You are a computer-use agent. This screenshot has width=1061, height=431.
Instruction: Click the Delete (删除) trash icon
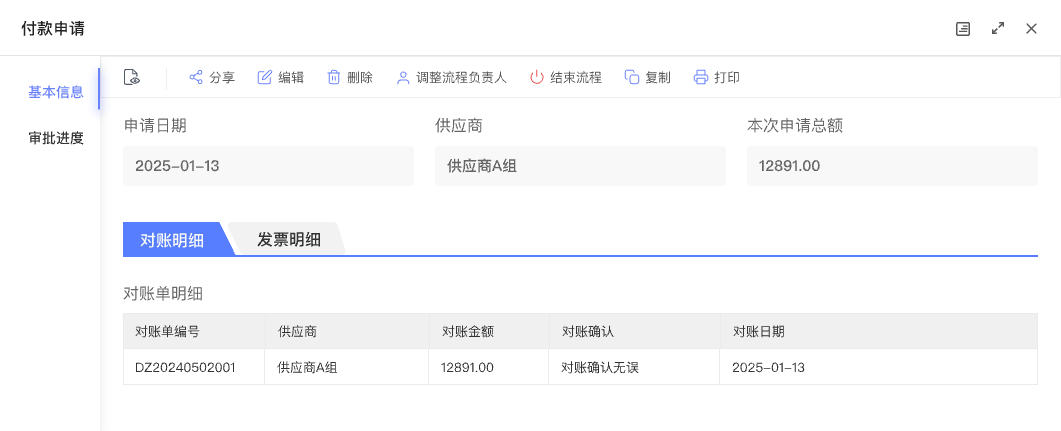point(334,77)
